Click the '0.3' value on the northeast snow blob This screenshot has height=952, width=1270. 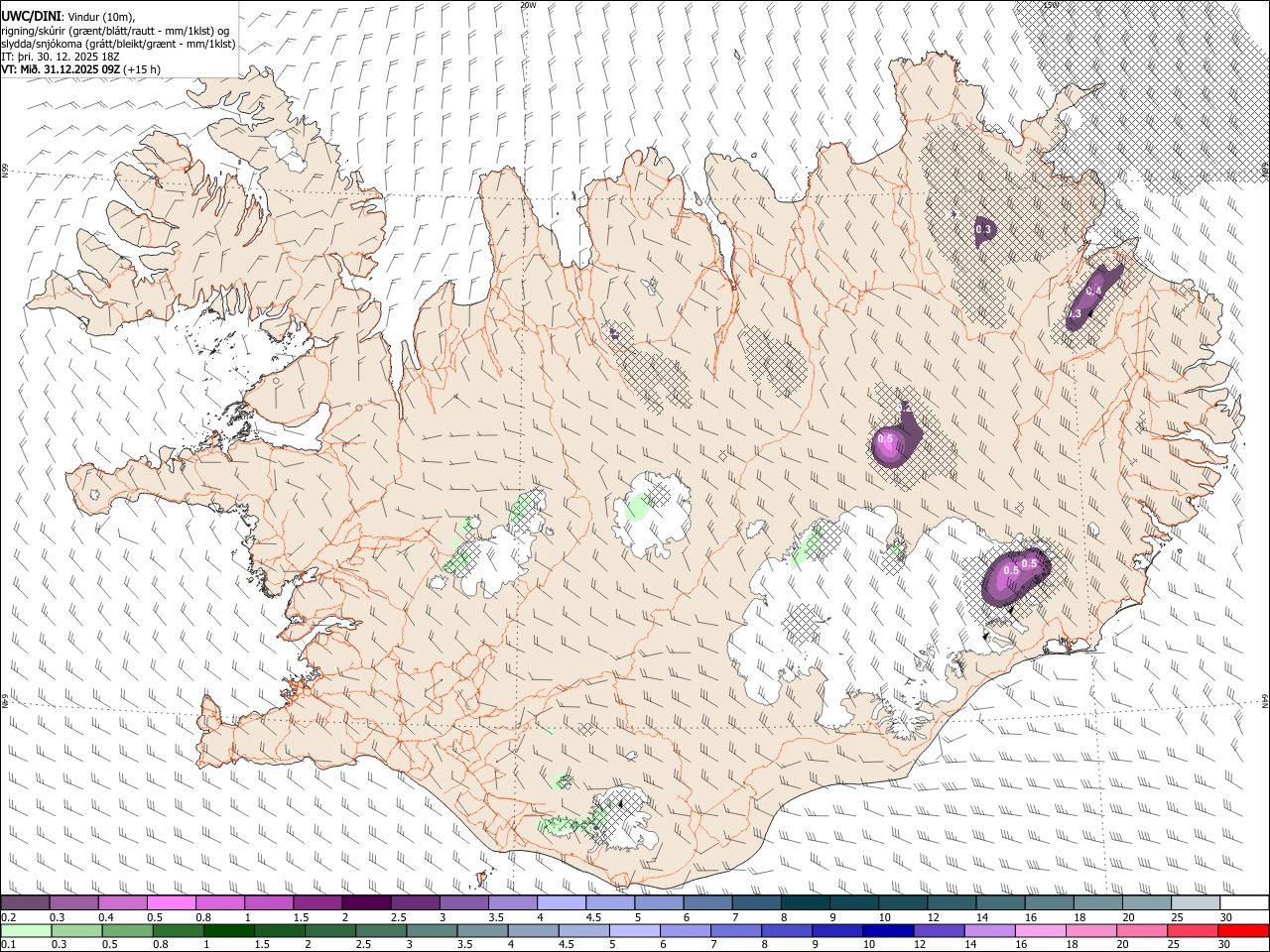[x=984, y=229]
